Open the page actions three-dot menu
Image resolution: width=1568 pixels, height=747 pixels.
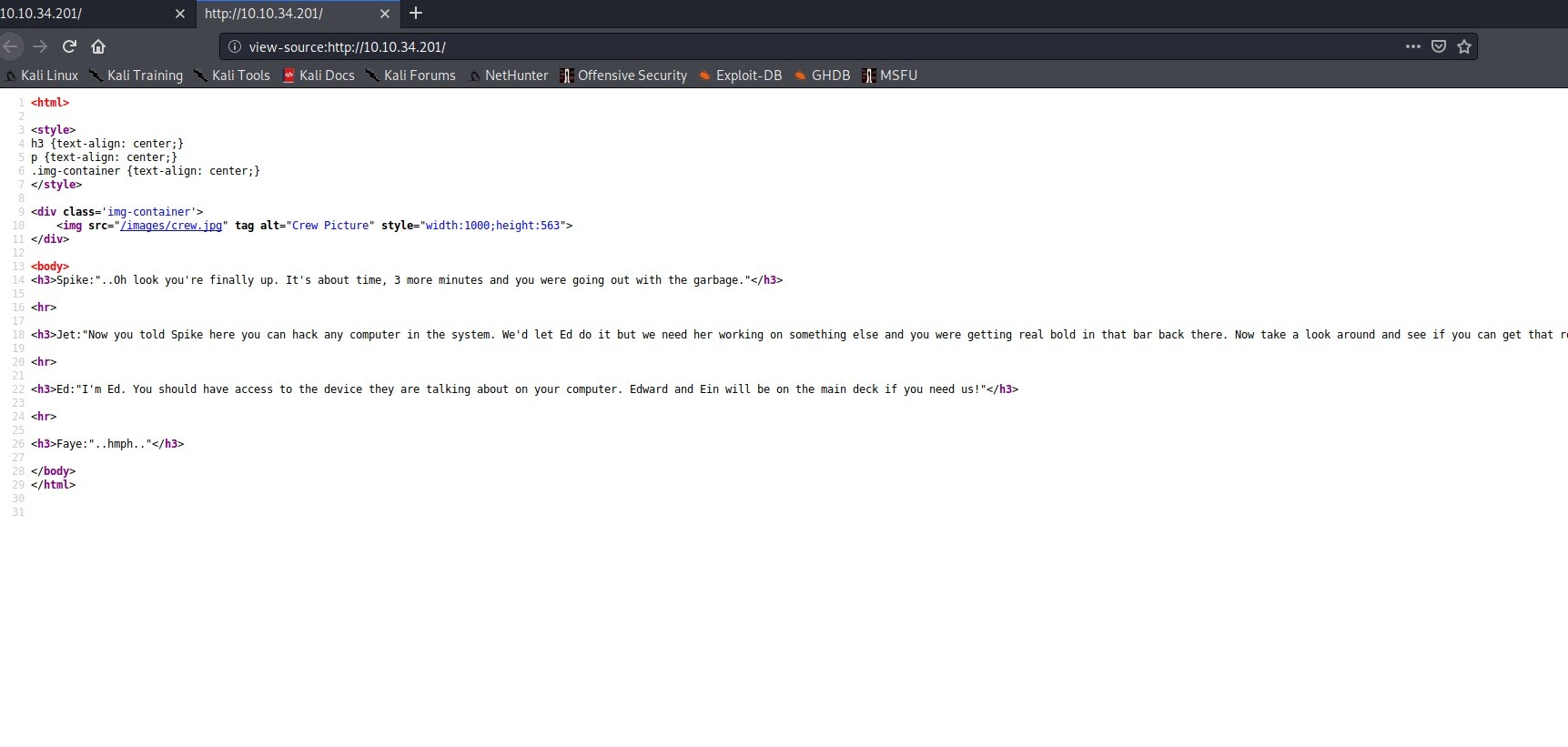[1412, 46]
